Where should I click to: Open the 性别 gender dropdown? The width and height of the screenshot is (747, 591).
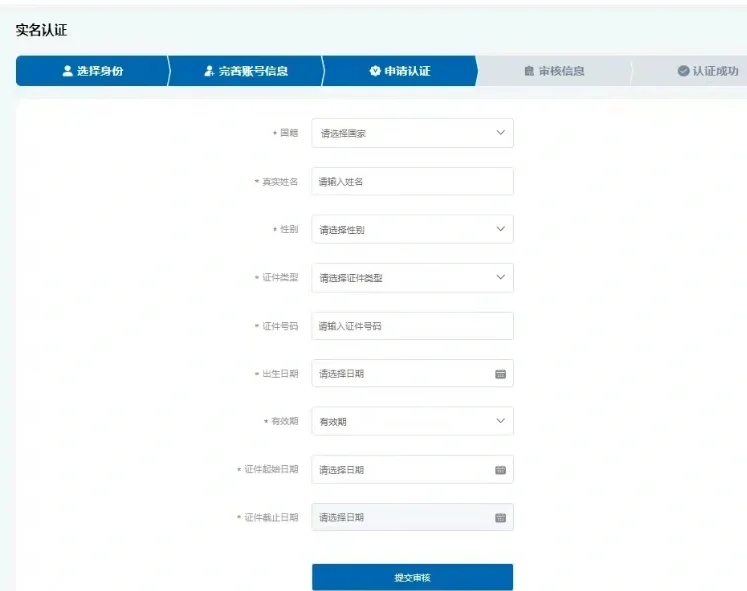[412, 230]
